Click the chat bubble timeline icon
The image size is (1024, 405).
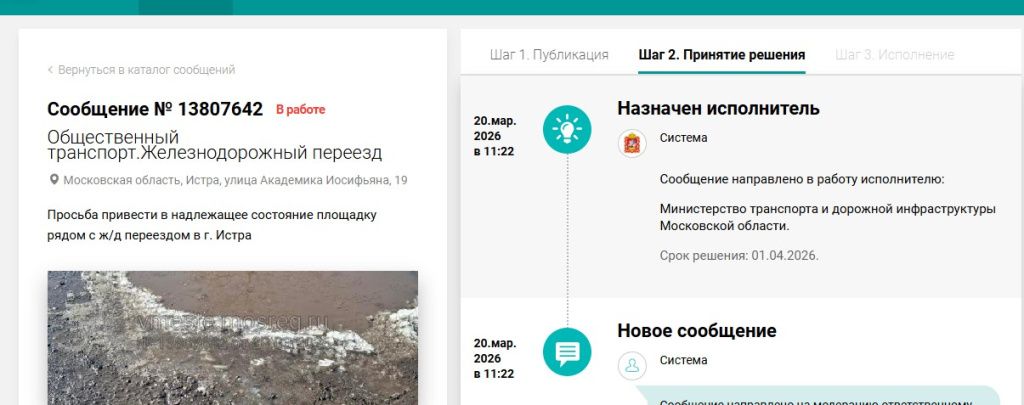click(567, 352)
